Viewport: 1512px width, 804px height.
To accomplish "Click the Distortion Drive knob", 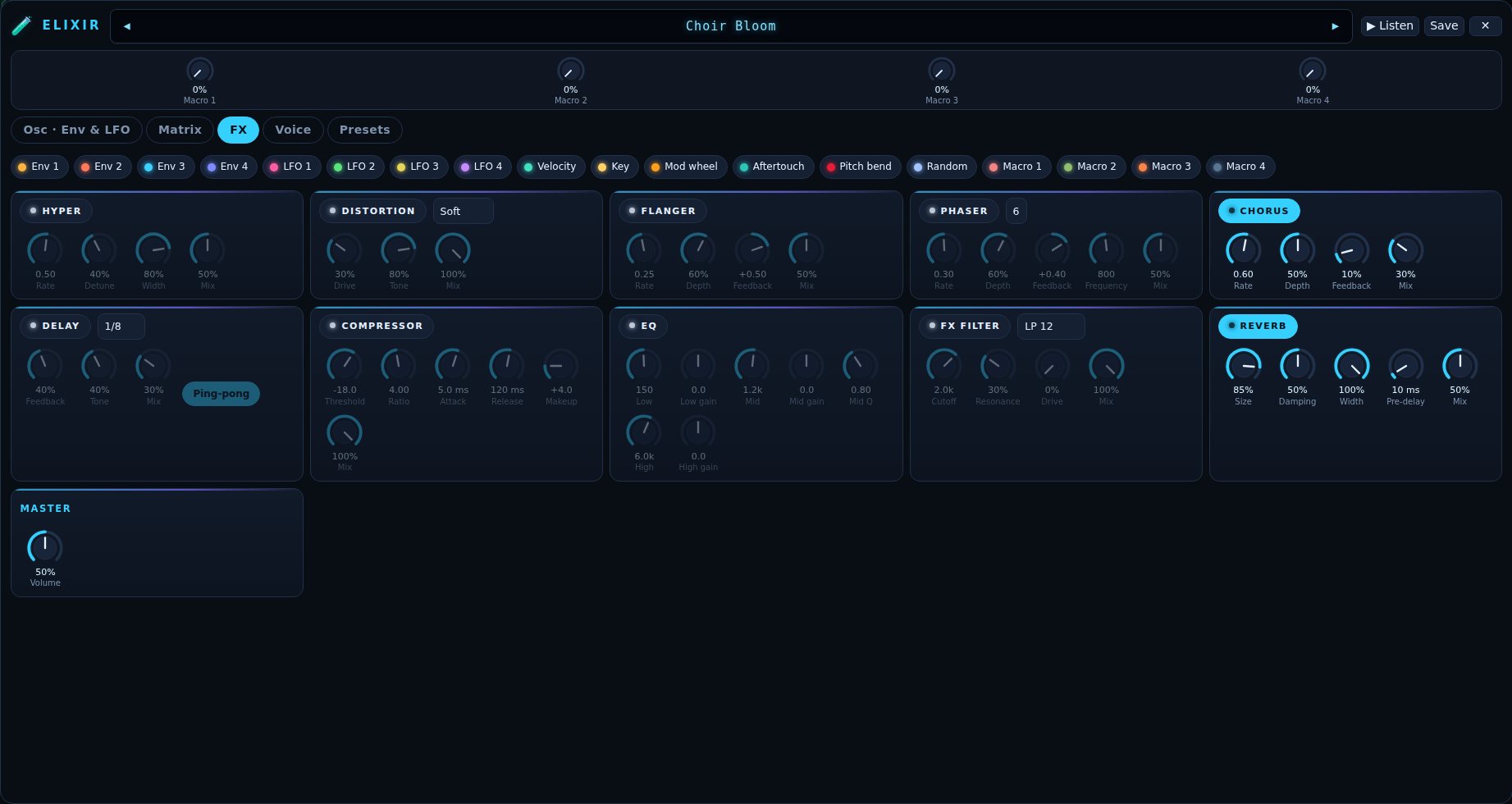I will [x=345, y=249].
